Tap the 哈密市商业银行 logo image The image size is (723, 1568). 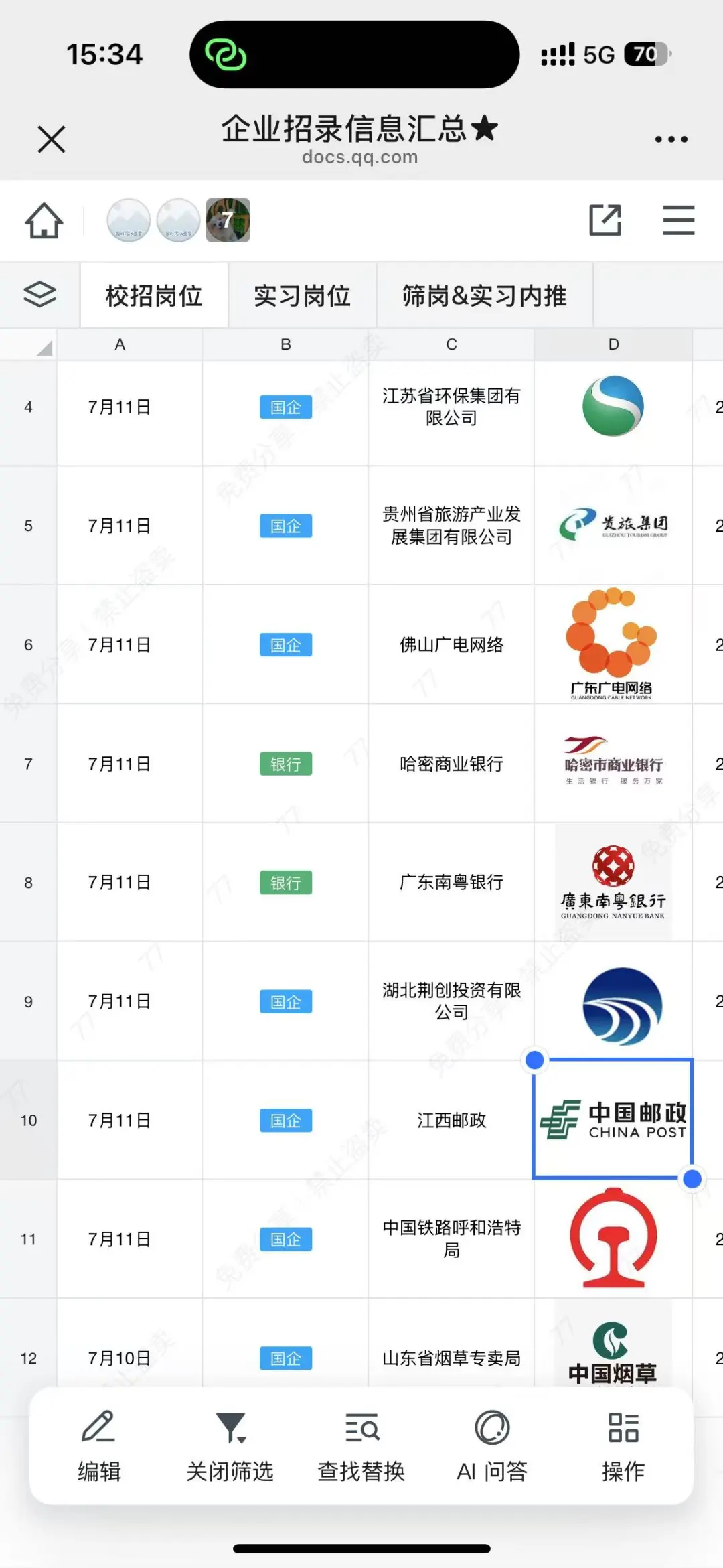613,761
